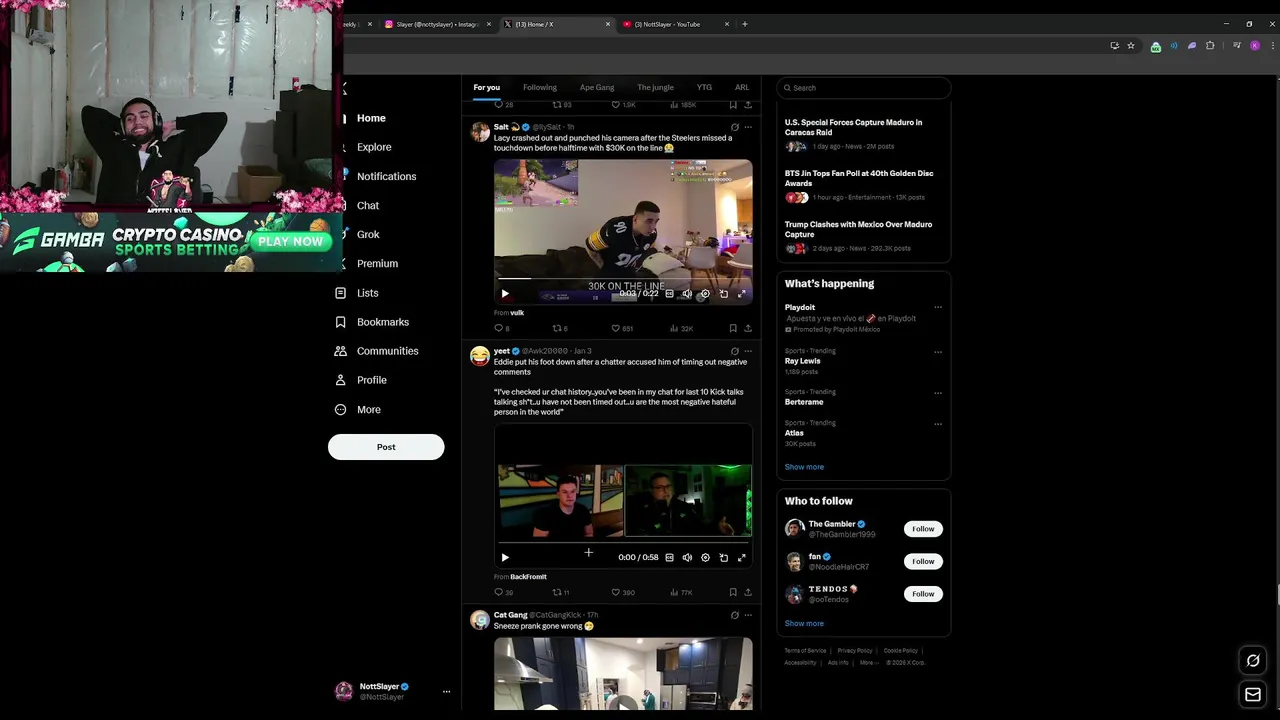Share the Salt post

[x=748, y=328]
